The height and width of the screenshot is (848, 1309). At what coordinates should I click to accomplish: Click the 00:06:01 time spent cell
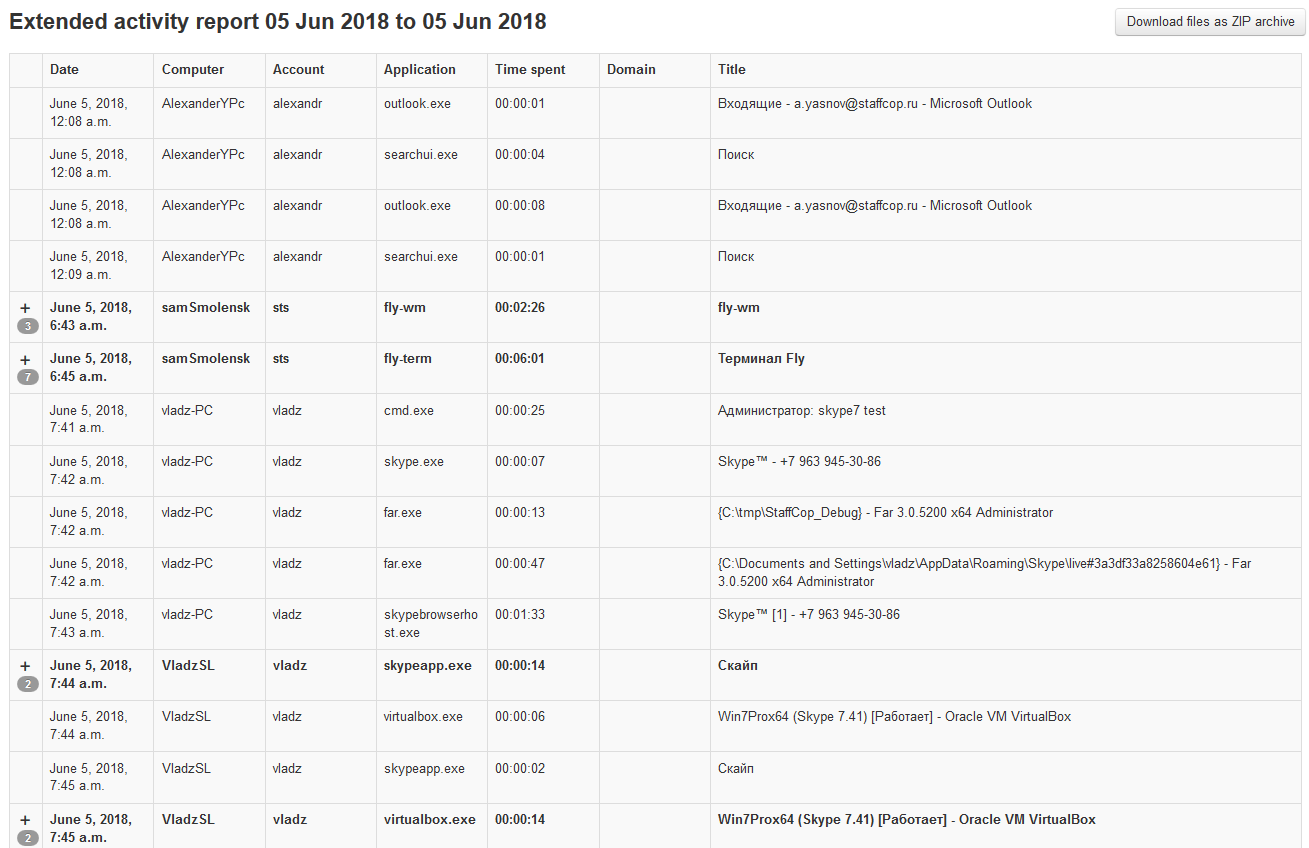(520, 359)
